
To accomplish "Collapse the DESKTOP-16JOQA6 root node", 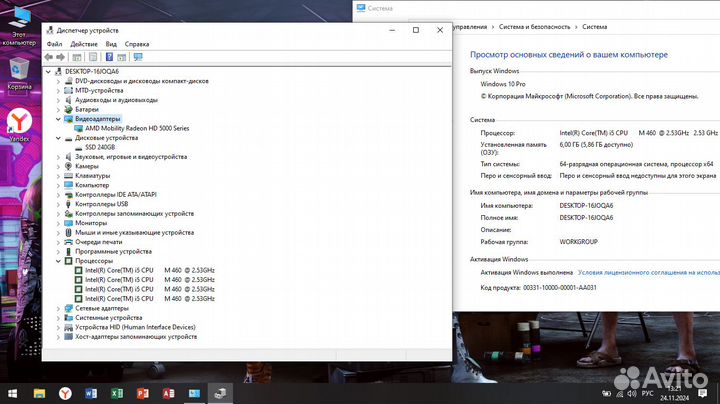I will tap(48, 72).
